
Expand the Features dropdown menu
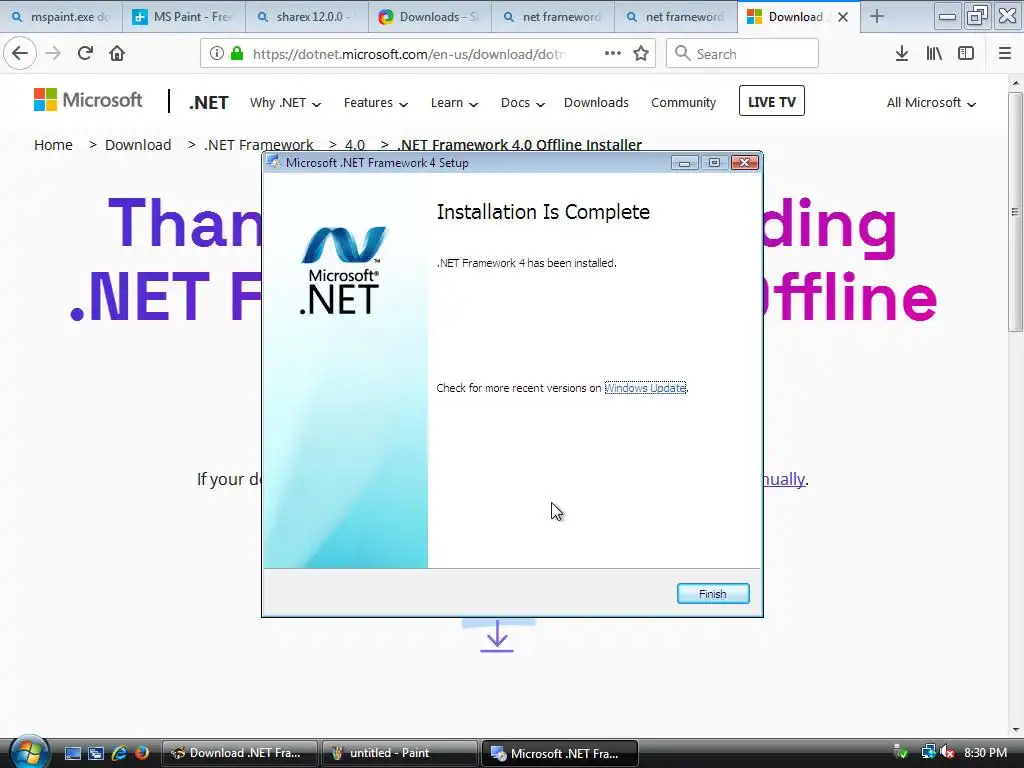pos(376,103)
